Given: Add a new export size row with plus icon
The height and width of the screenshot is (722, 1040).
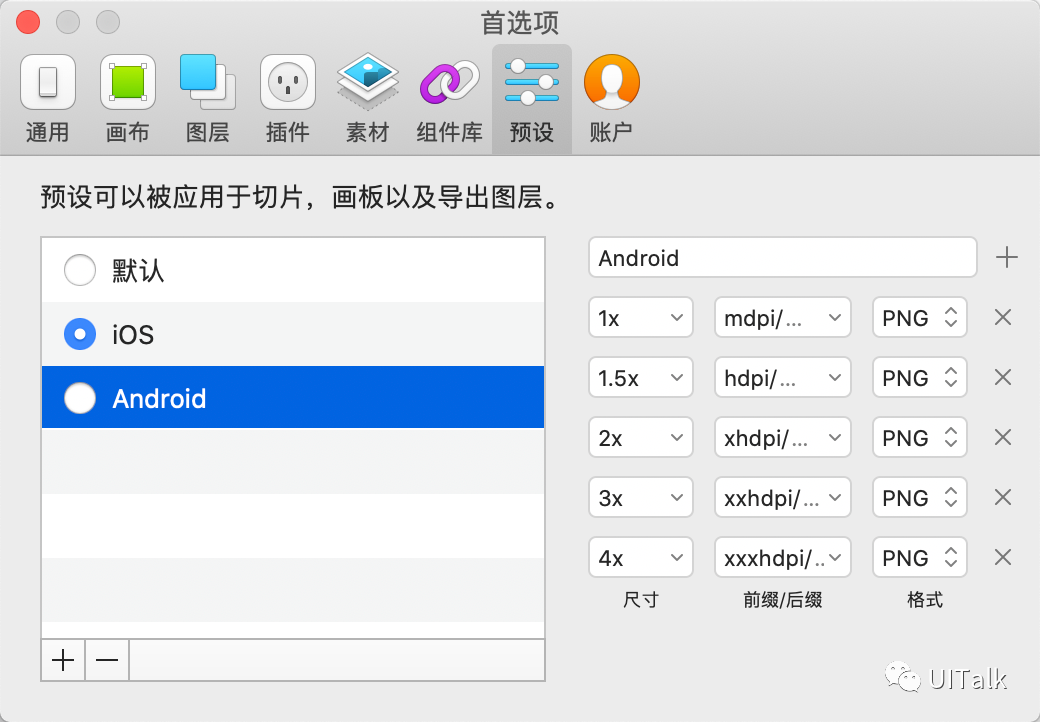Looking at the screenshot, I should 1006,257.
